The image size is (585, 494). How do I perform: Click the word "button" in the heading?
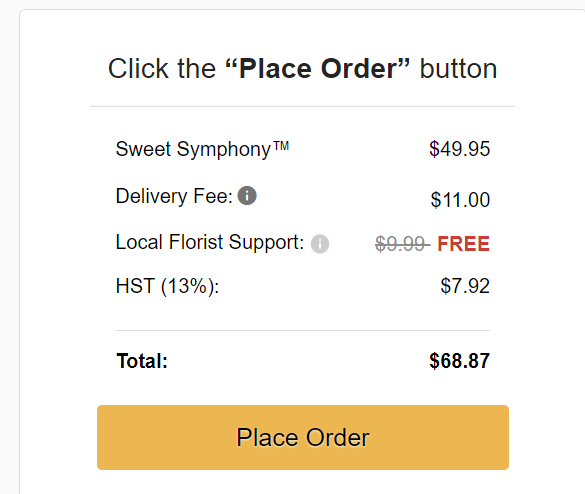pyautogui.click(x=459, y=69)
